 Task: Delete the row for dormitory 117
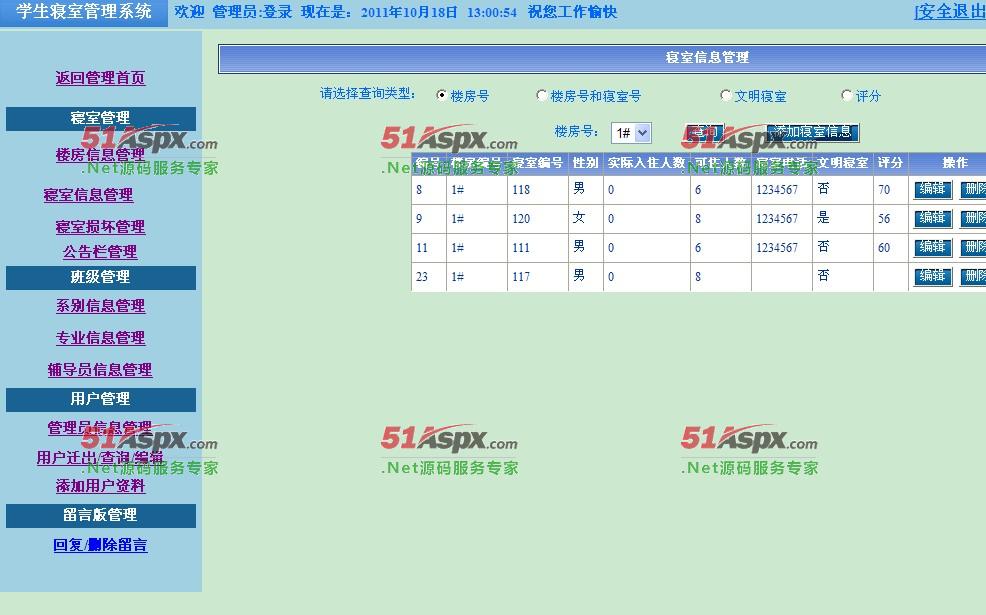[x=973, y=276]
